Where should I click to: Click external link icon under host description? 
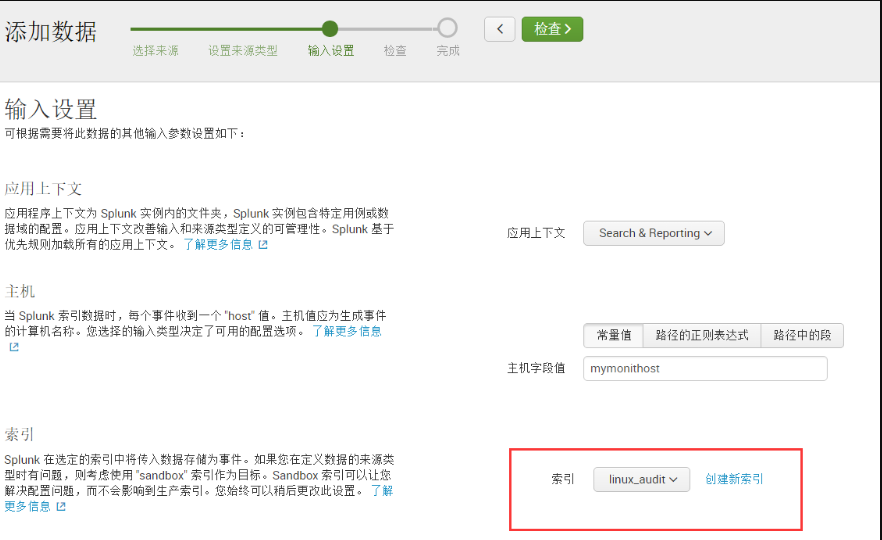click(x=14, y=347)
